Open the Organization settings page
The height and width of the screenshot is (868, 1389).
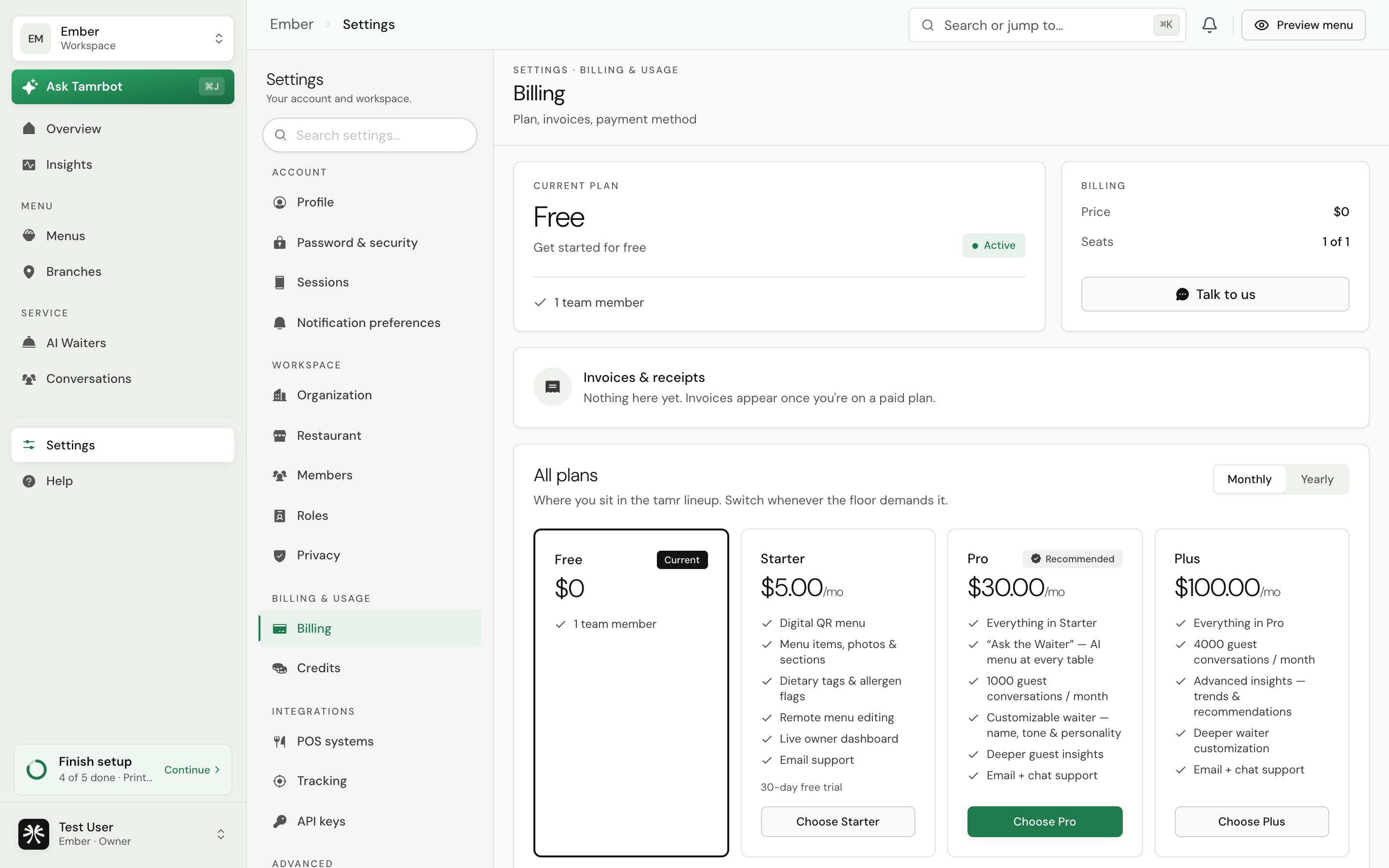tap(369, 395)
